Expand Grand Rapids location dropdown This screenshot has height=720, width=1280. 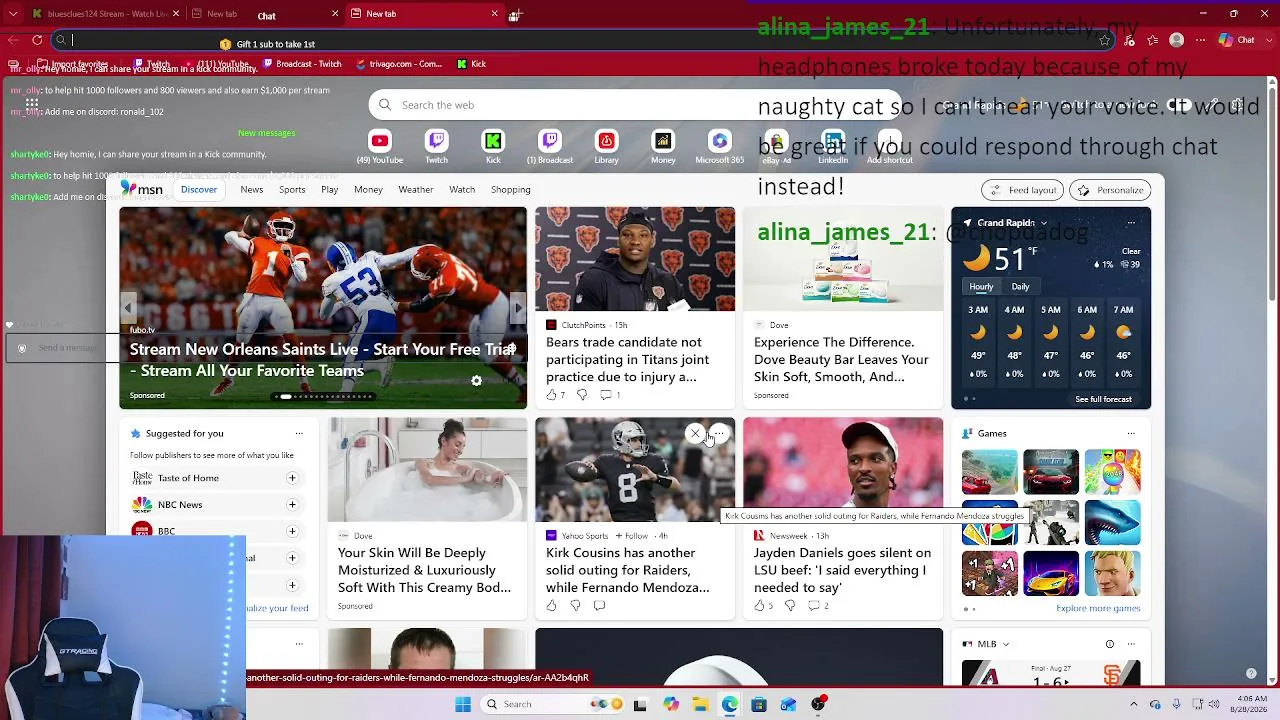click(1043, 223)
